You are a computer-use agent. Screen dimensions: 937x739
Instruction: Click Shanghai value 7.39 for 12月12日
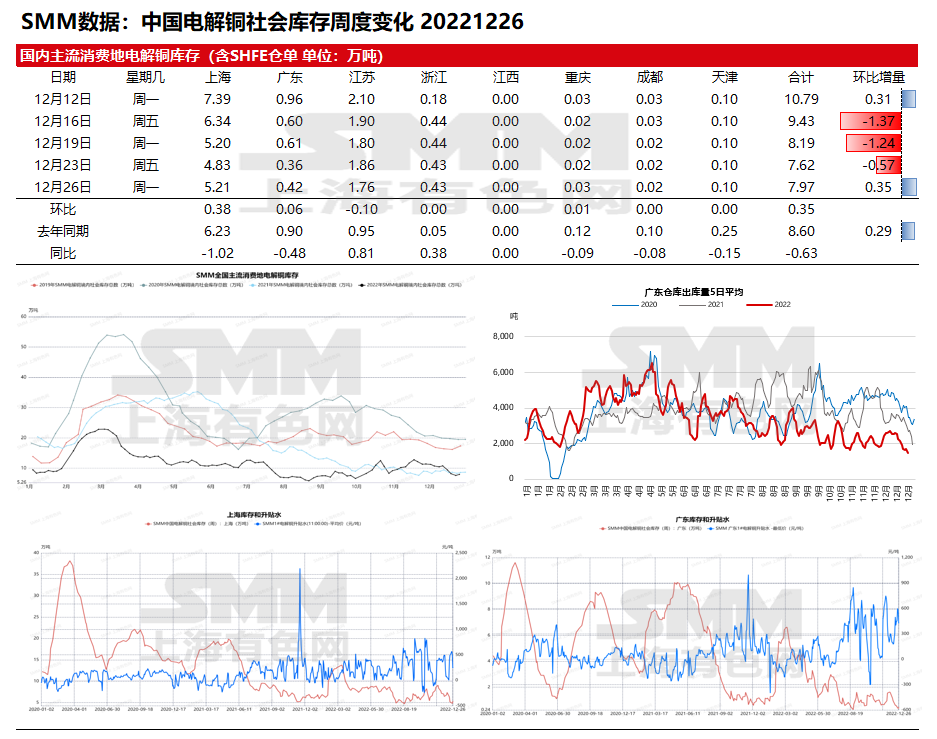point(218,99)
